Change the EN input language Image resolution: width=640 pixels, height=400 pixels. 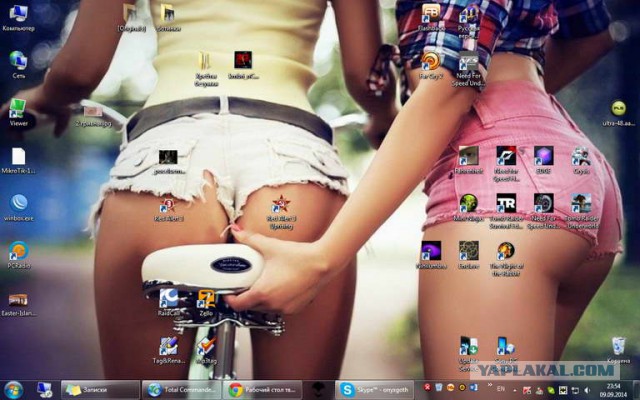pos(500,389)
